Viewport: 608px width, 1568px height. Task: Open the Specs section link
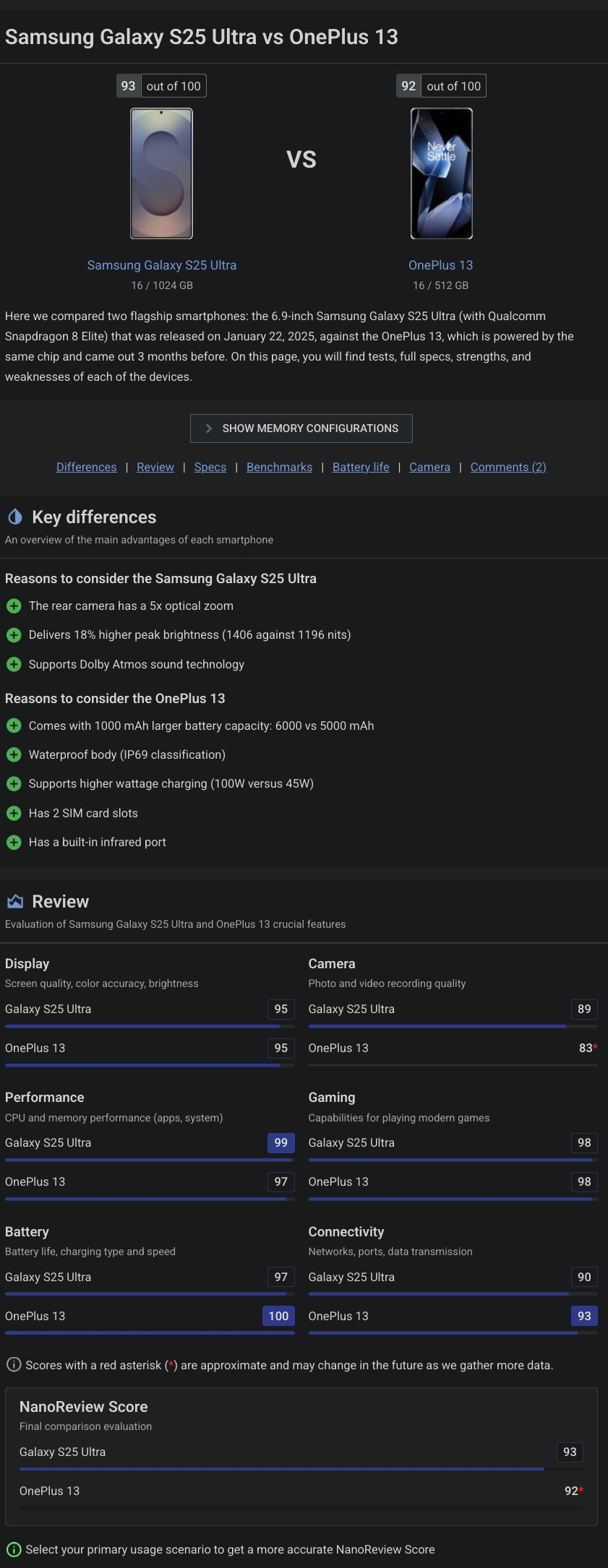(210, 467)
